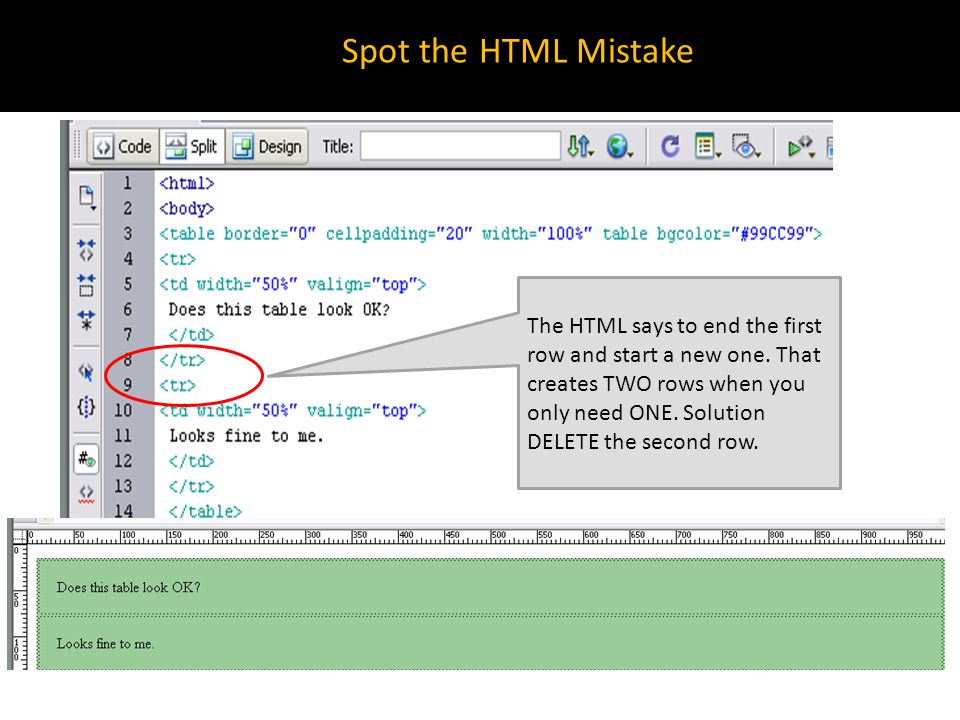Click code text 'Looks fine to me.'

click(x=247, y=436)
